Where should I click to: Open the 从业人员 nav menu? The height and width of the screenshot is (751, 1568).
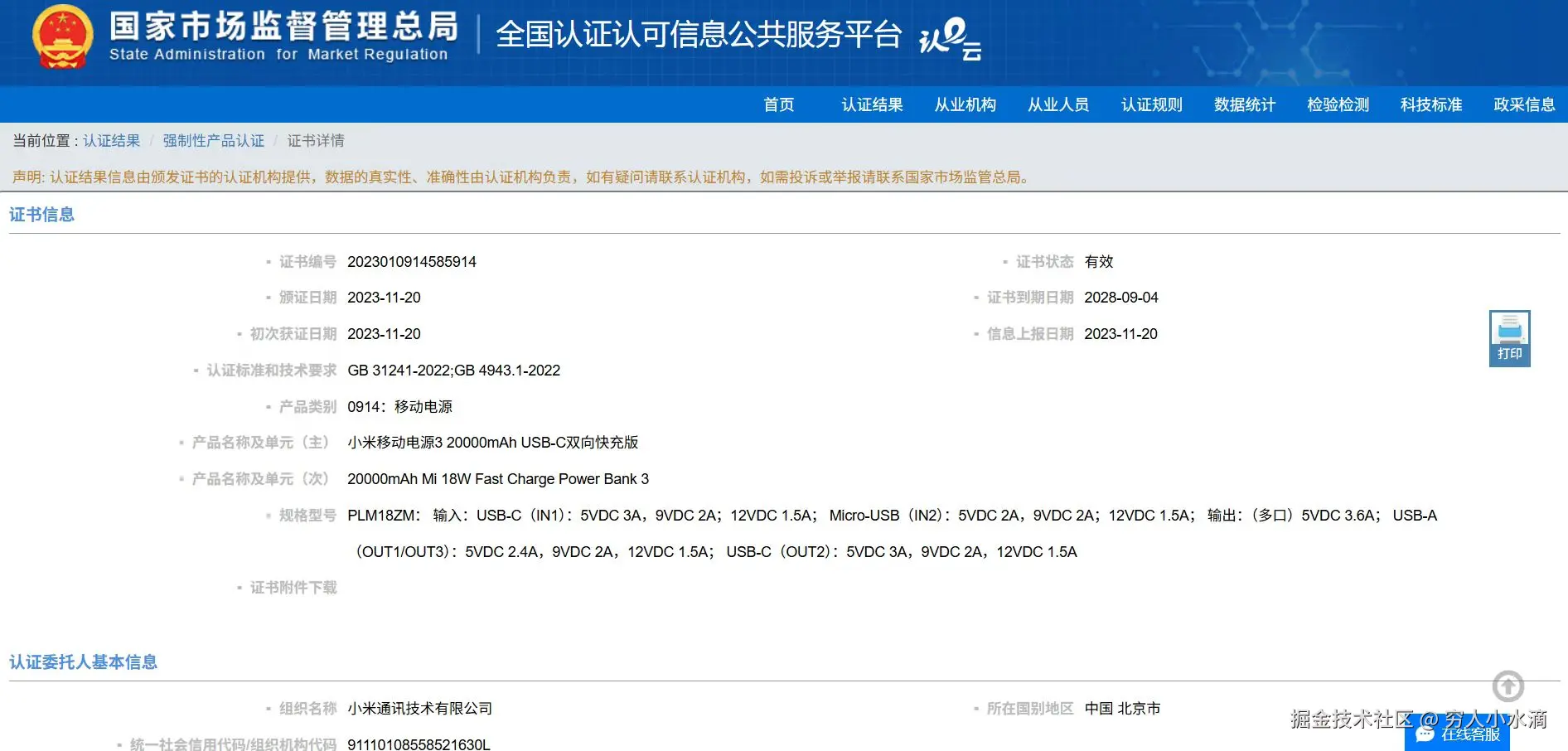1058,104
